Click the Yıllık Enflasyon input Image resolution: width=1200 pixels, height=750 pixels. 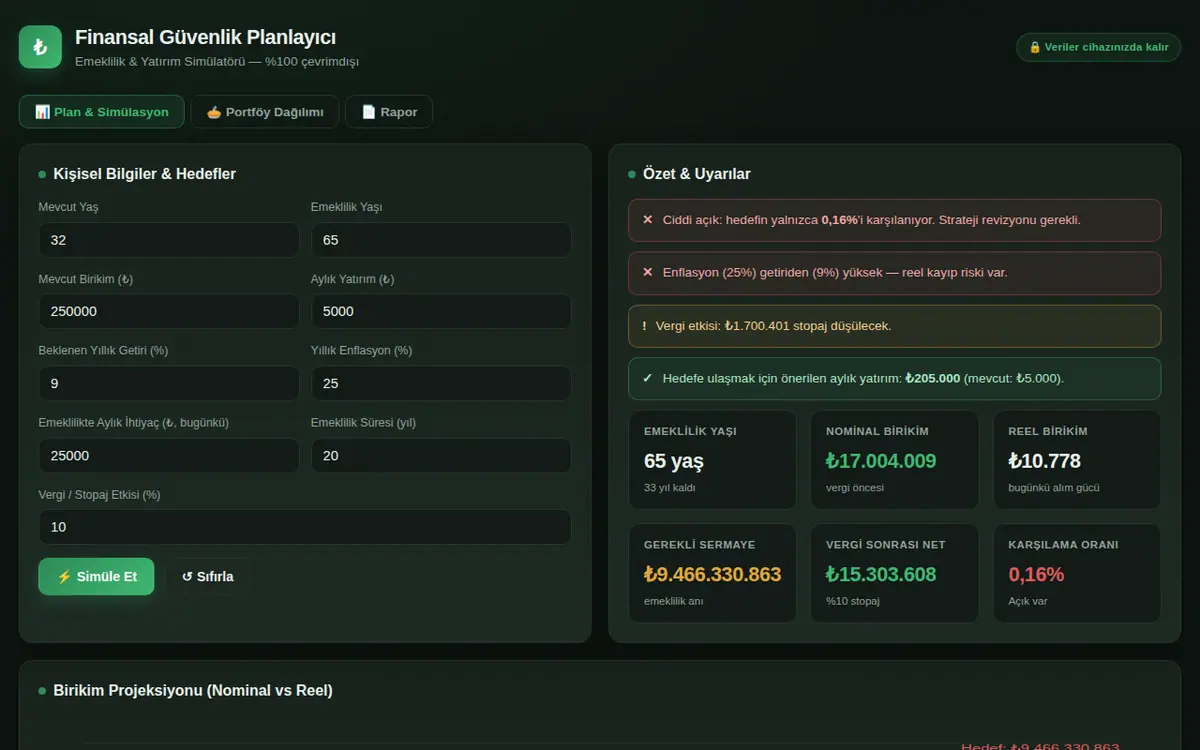pyautogui.click(x=441, y=383)
